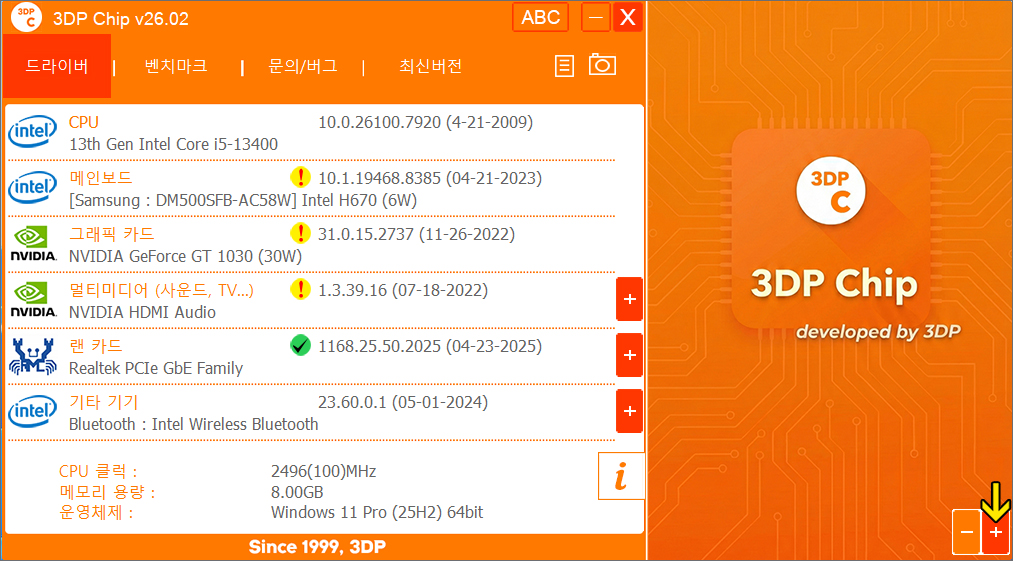Click the ABC language button
Viewport: 1013px width, 561px height.
point(541,18)
